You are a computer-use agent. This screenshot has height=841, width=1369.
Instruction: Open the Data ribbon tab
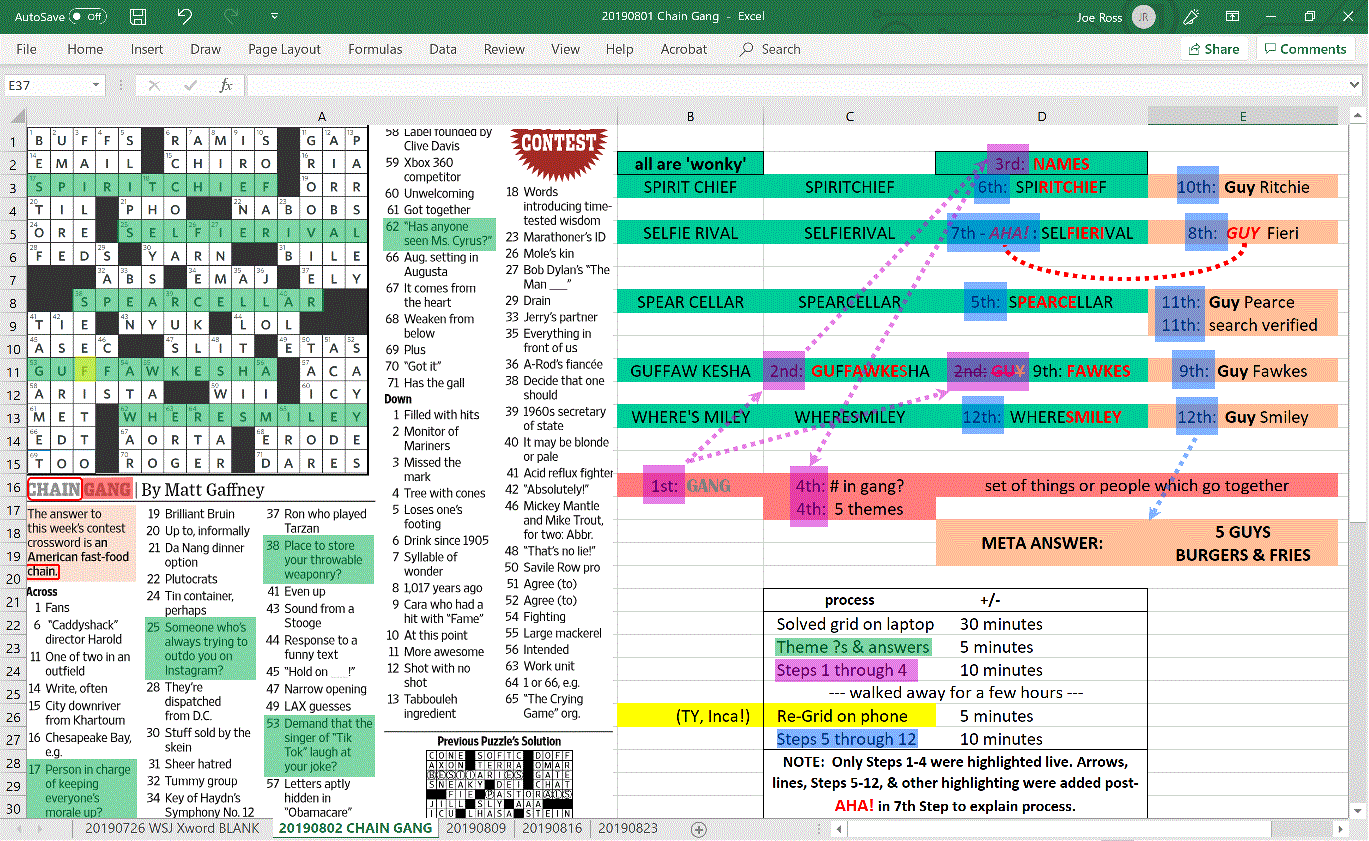coord(443,49)
